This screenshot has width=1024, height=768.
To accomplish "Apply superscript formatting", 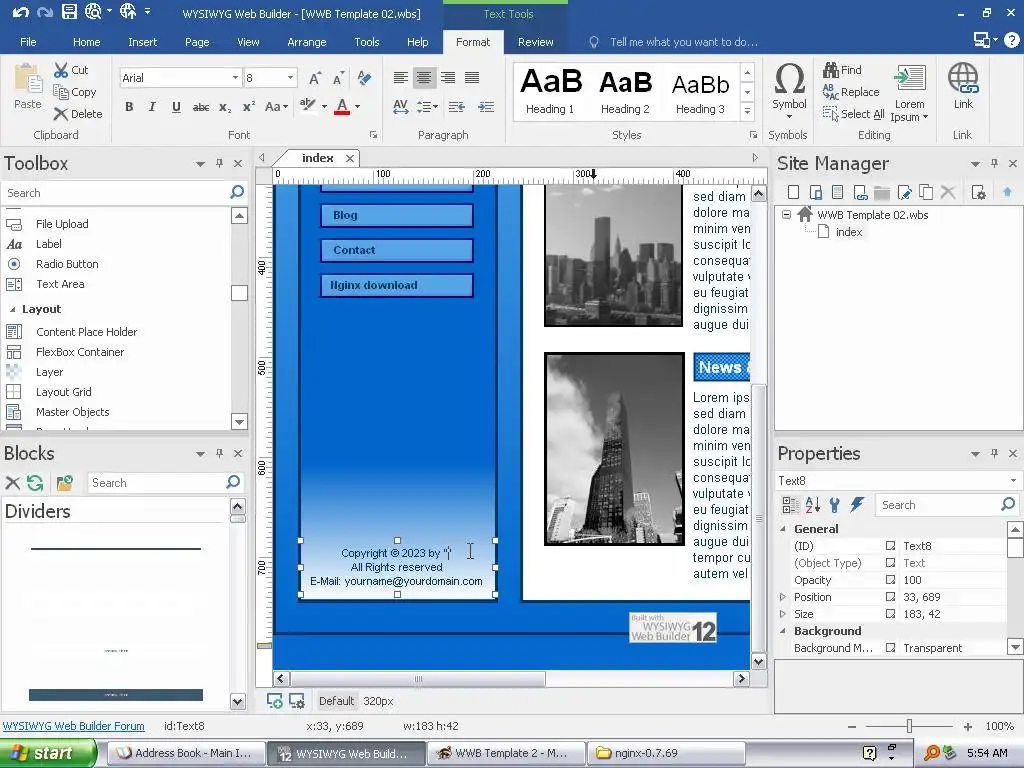I will tap(249, 107).
